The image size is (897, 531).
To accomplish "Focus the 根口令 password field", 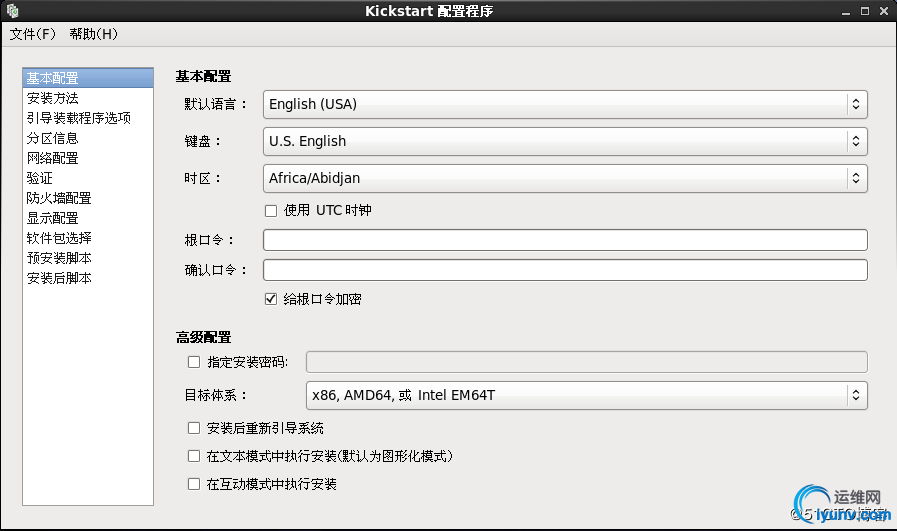I will (565, 240).
